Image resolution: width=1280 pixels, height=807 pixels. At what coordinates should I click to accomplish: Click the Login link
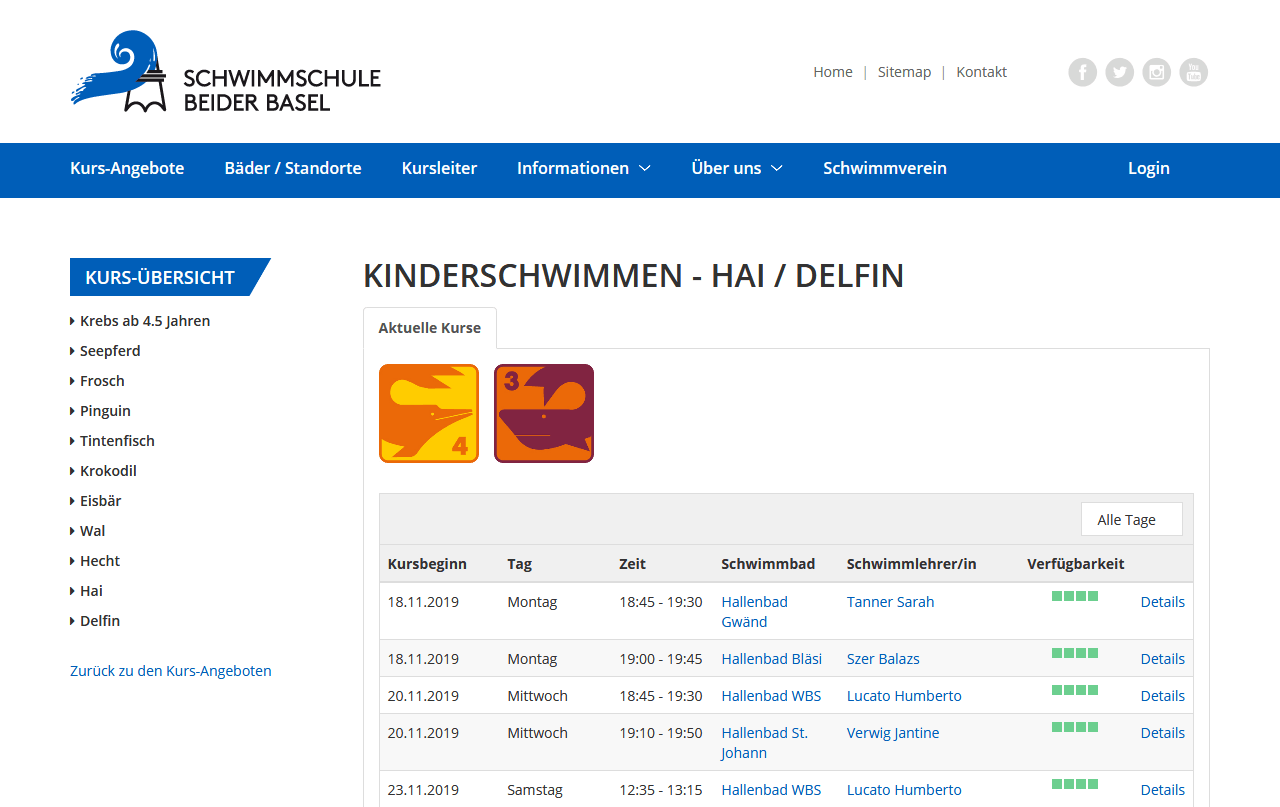tap(1148, 168)
